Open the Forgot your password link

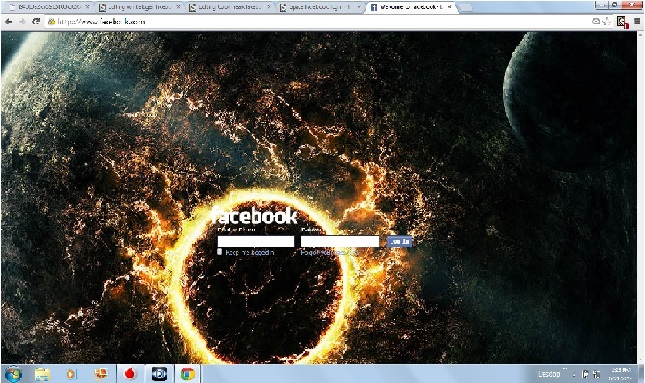click(x=329, y=252)
